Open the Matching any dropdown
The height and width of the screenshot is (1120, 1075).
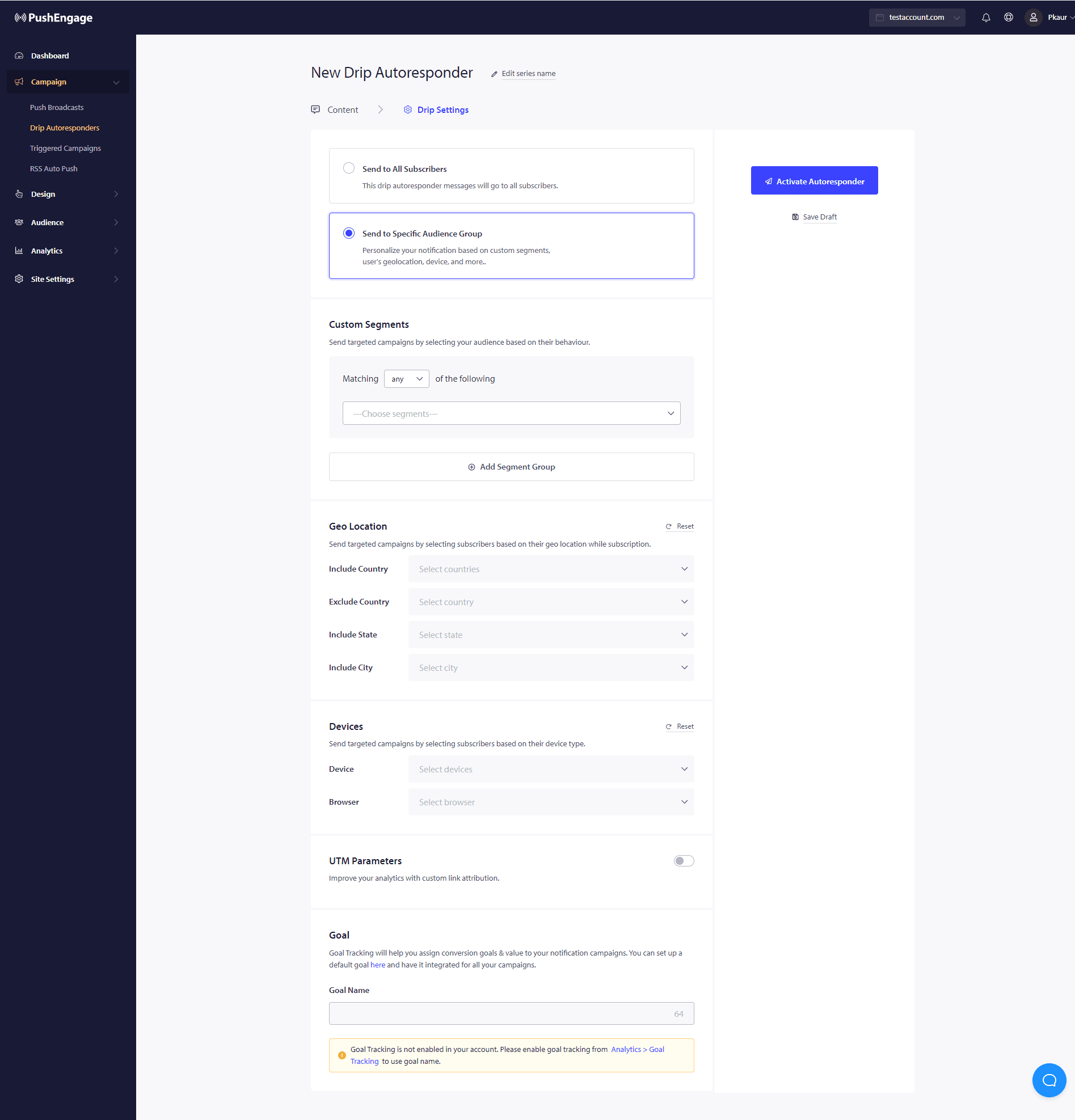click(406, 379)
